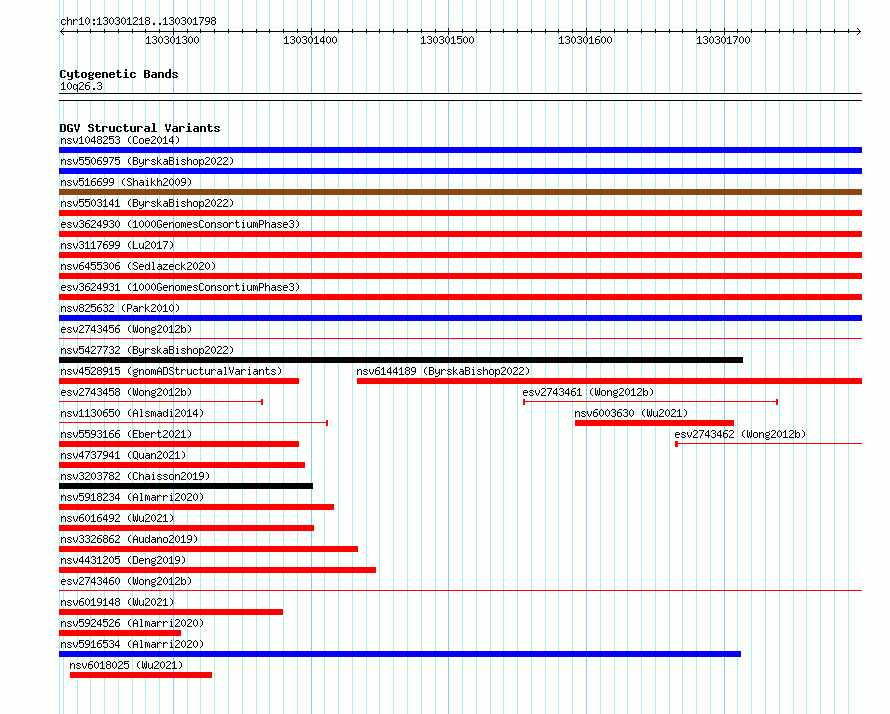The height and width of the screenshot is (714, 890).
Task: Click the thin line under esv2743461 (Wong2012b)
Action: [650, 402]
